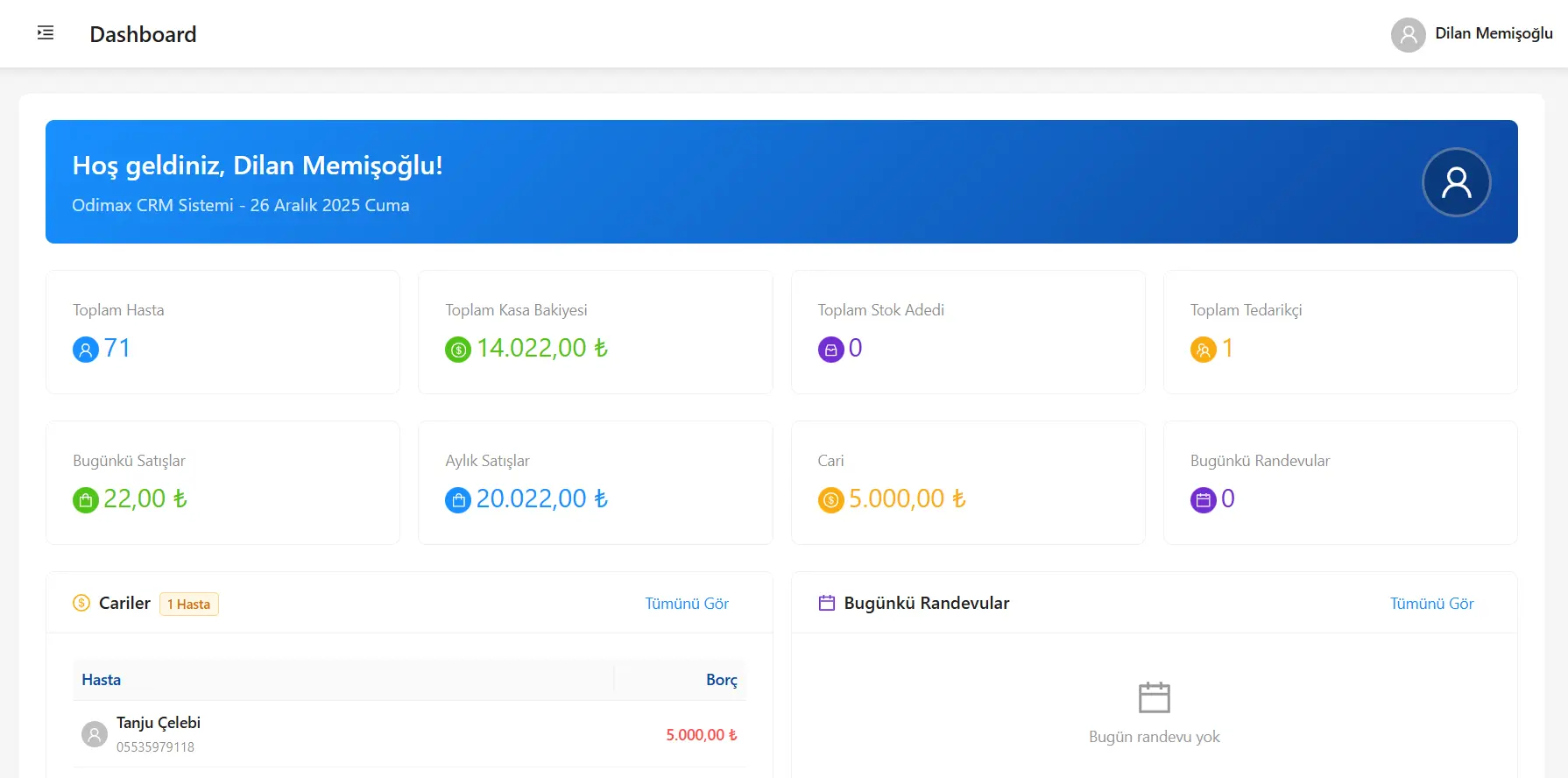Click the header user avatar icon
This screenshot has height=778, width=1568.
[x=1409, y=34]
